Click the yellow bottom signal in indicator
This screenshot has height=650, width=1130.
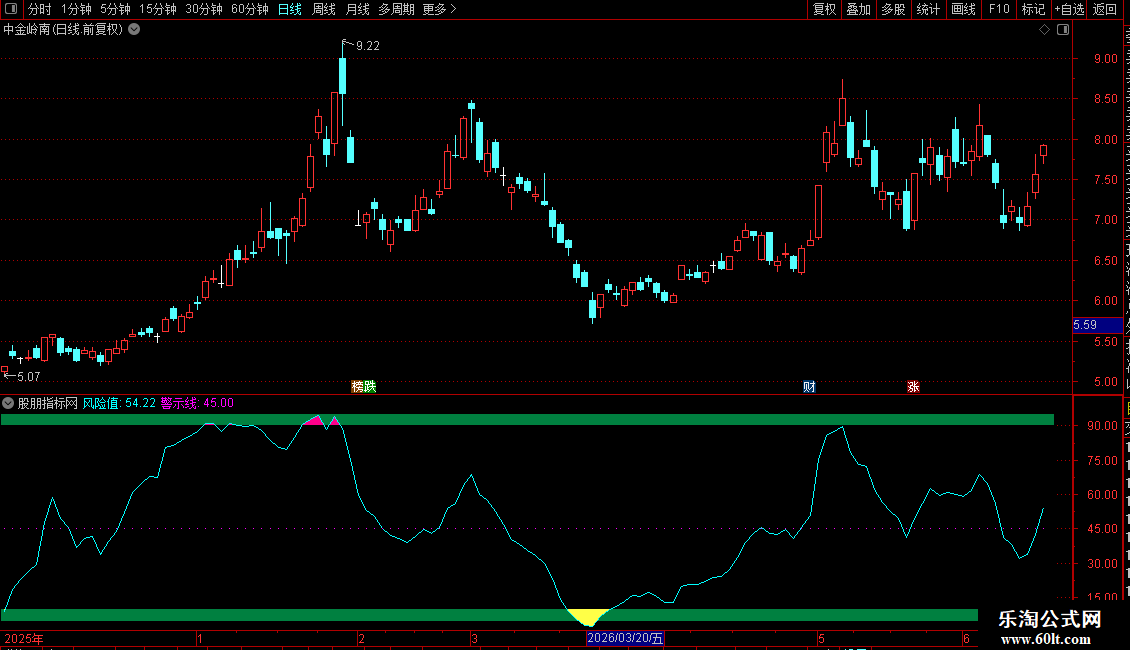click(588, 617)
